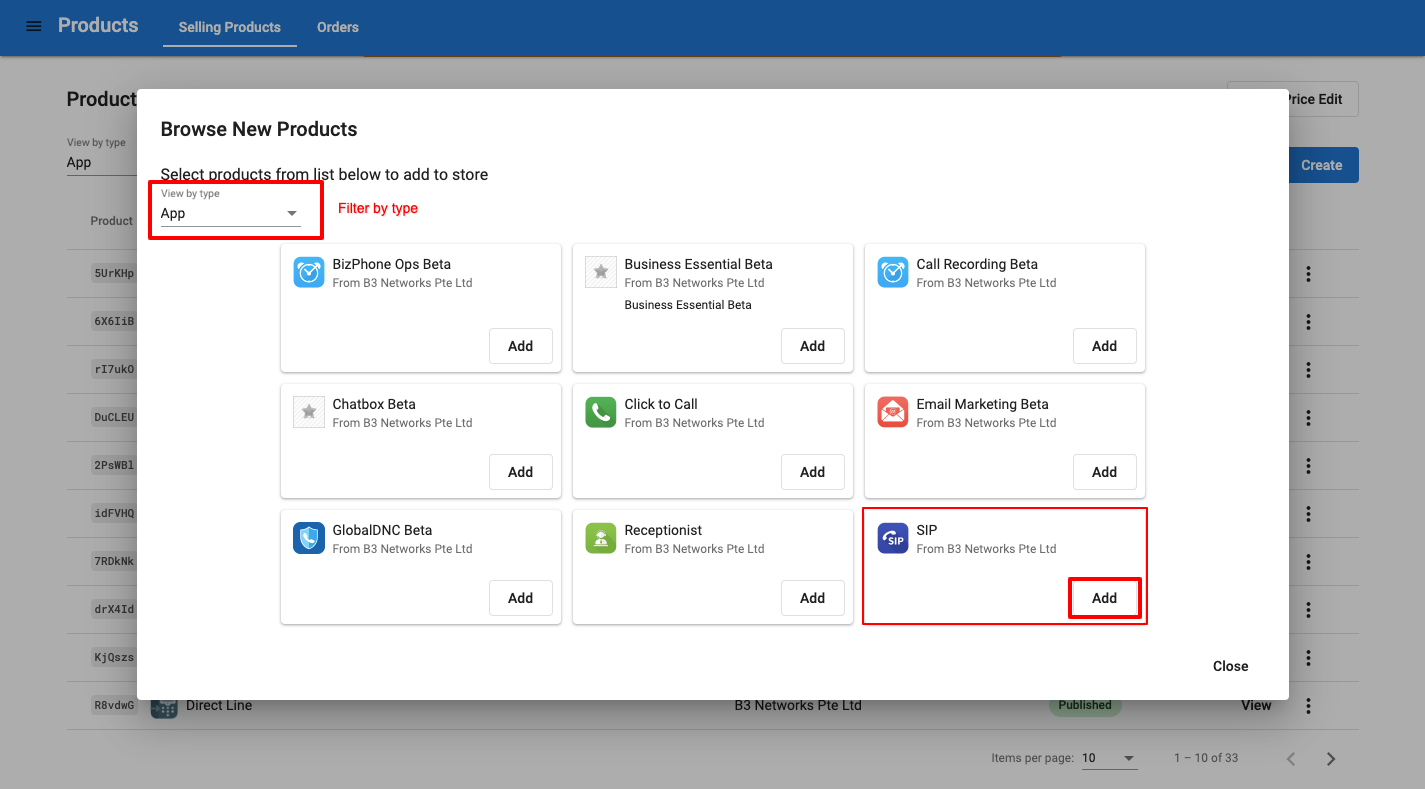This screenshot has height=789, width=1425.
Task: Add Email Marketing Beta to store
Action: pyautogui.click(x=1105, y=472)
